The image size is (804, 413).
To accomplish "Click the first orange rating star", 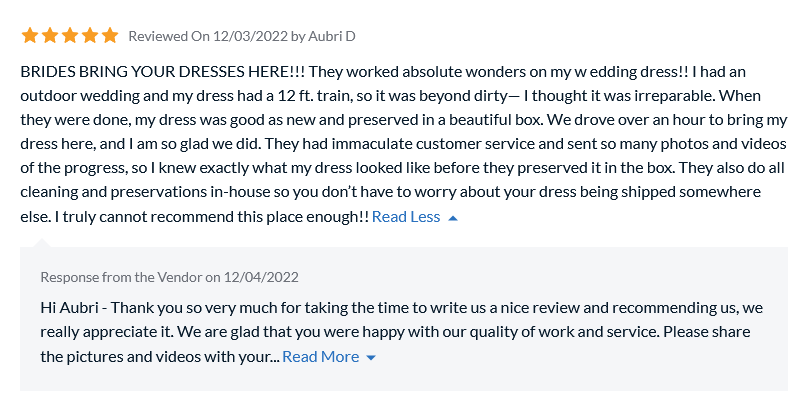I will tap(30, 36).
